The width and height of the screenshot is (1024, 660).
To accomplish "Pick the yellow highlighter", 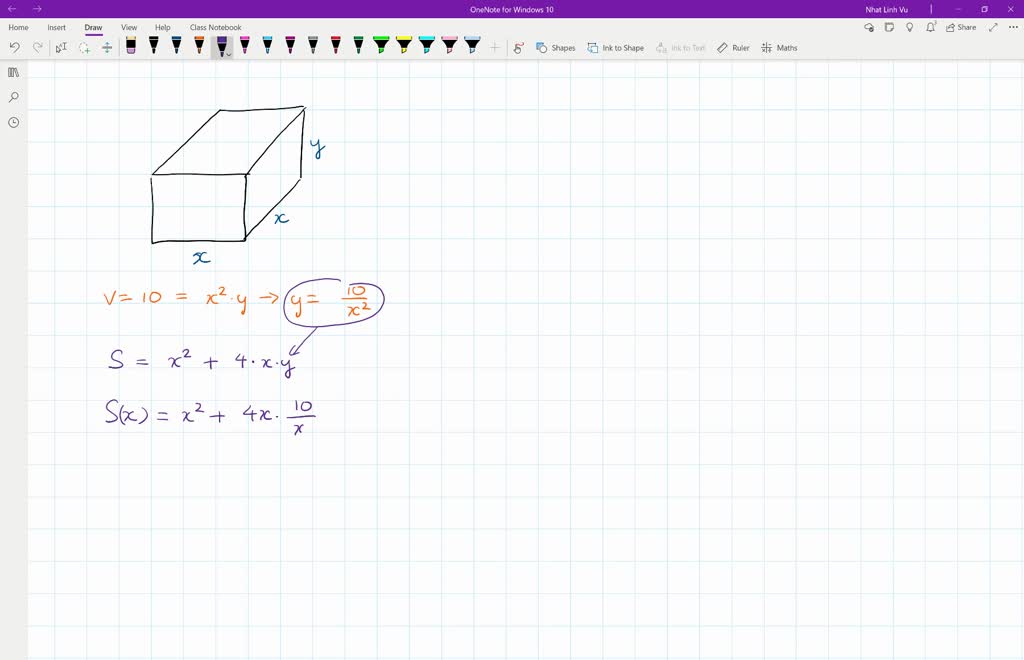I will pyautogui.click(x=404, y=46).
